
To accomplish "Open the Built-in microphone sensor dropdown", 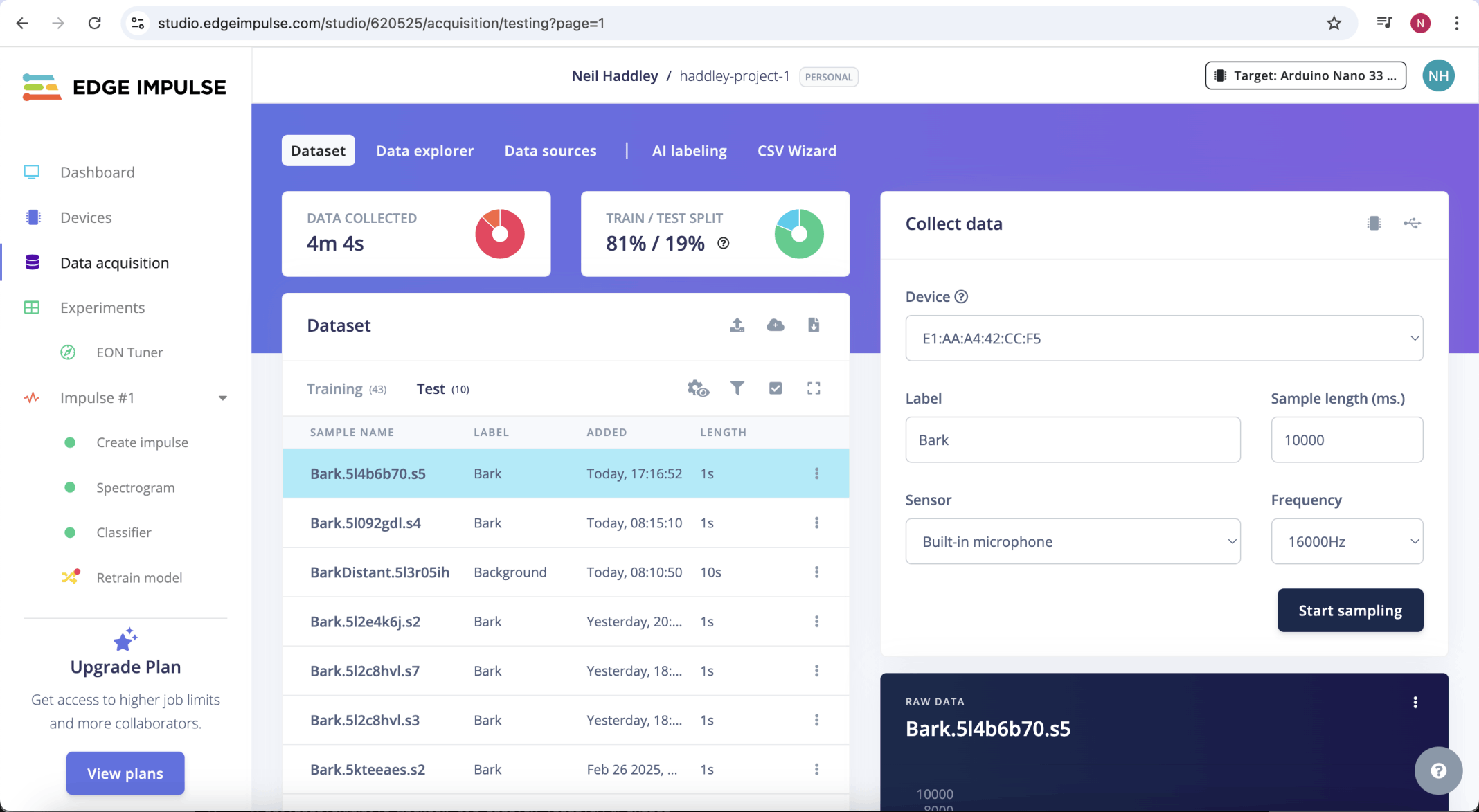I will 1073,541.
